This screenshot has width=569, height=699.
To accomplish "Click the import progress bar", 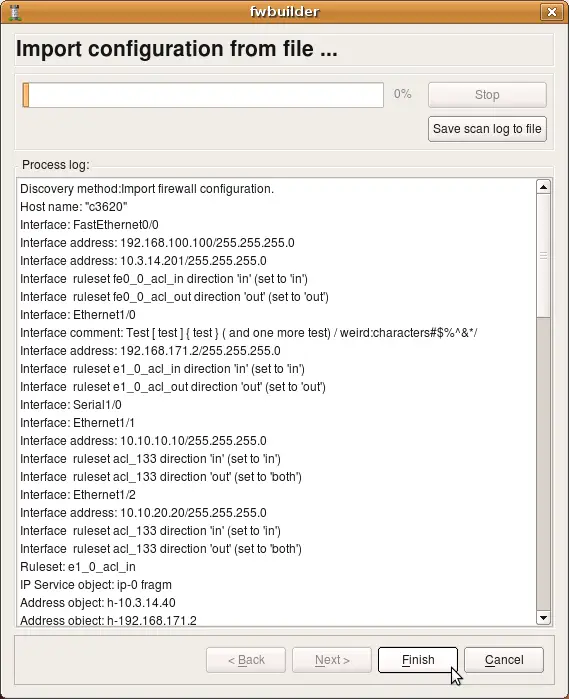I will click(x=203, y=95).
